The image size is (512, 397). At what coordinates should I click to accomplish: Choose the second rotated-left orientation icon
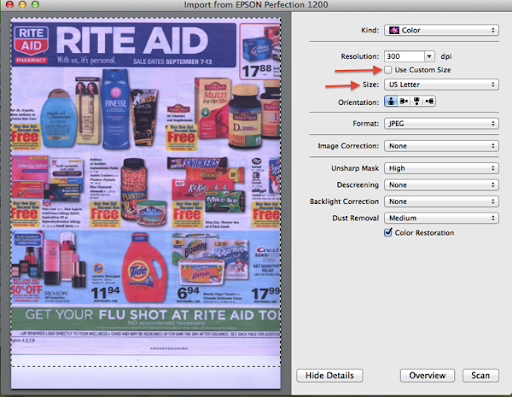404,101
